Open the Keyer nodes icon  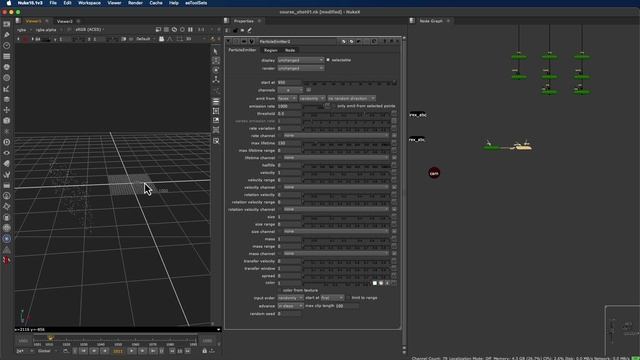[7, 89]
